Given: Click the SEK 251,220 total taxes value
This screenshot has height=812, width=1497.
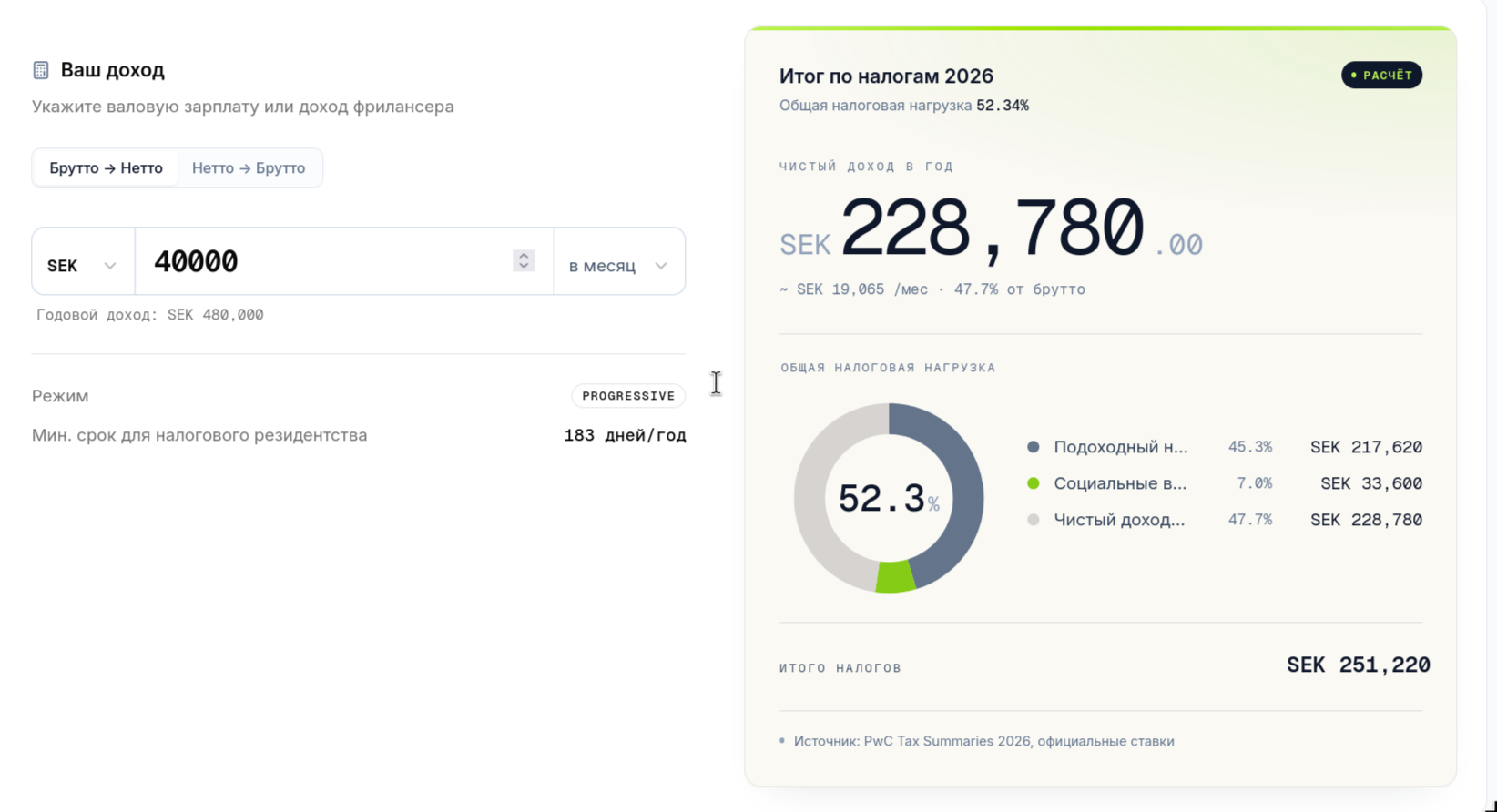Looking at the screenshot, I should pos(1358,665).
